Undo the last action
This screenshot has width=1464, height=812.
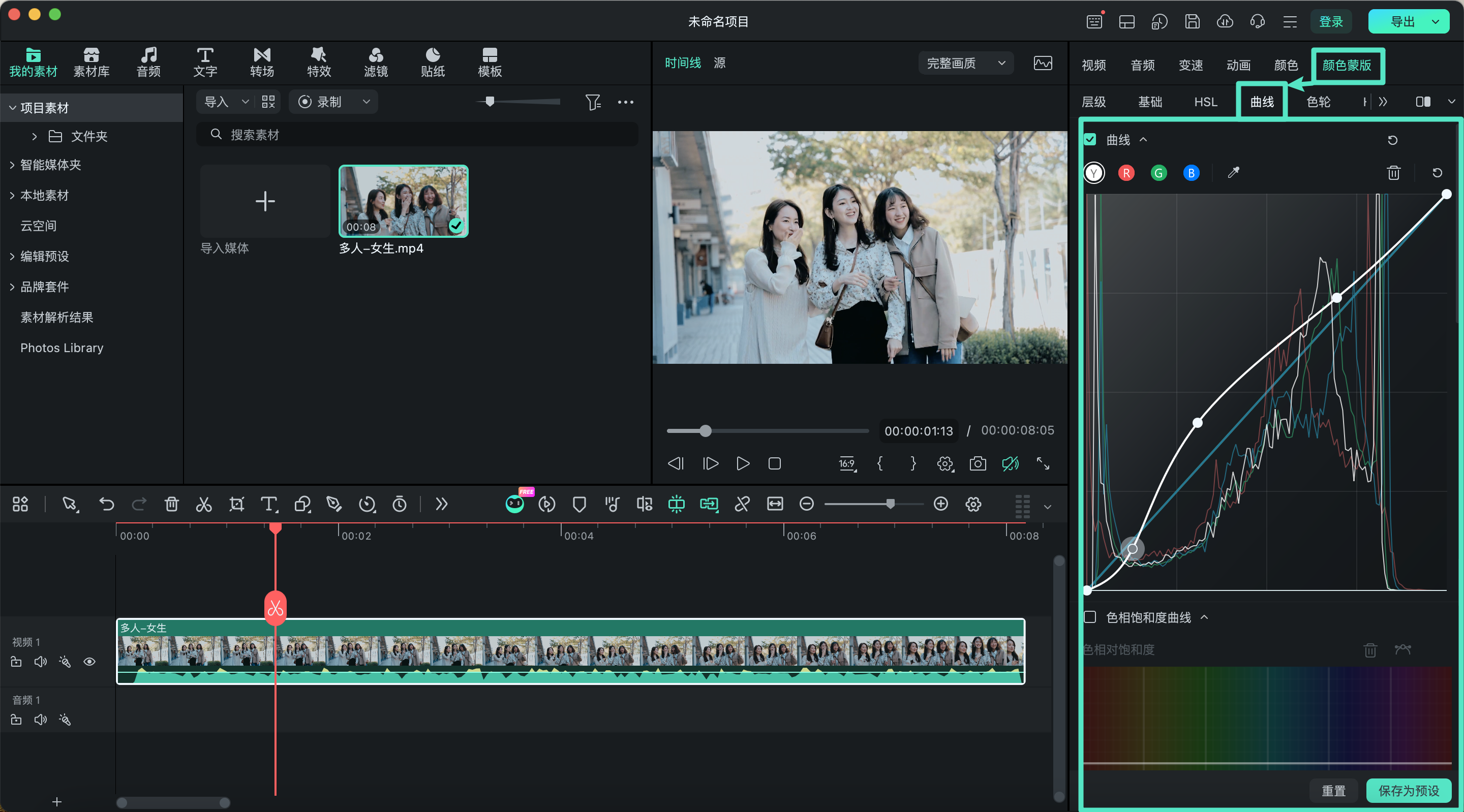(x=106, y=504)
